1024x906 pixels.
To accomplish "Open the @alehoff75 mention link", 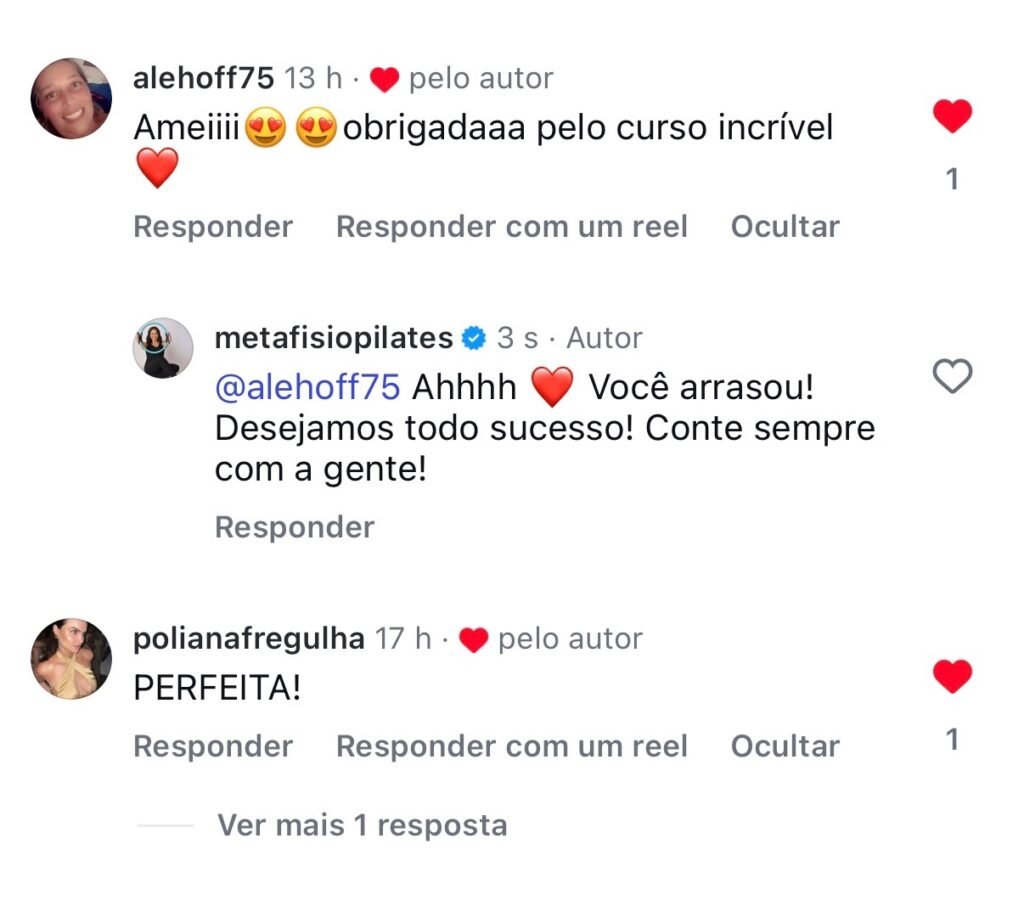I will point(307,387).
